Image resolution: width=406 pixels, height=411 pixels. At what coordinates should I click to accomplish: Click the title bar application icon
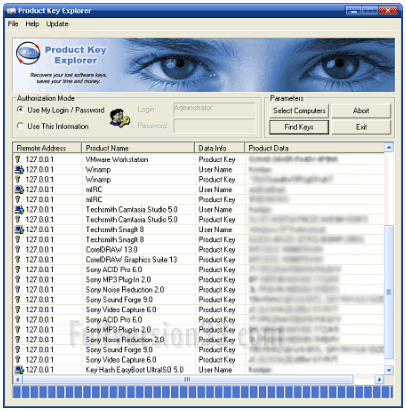click(x=11, y=11)
